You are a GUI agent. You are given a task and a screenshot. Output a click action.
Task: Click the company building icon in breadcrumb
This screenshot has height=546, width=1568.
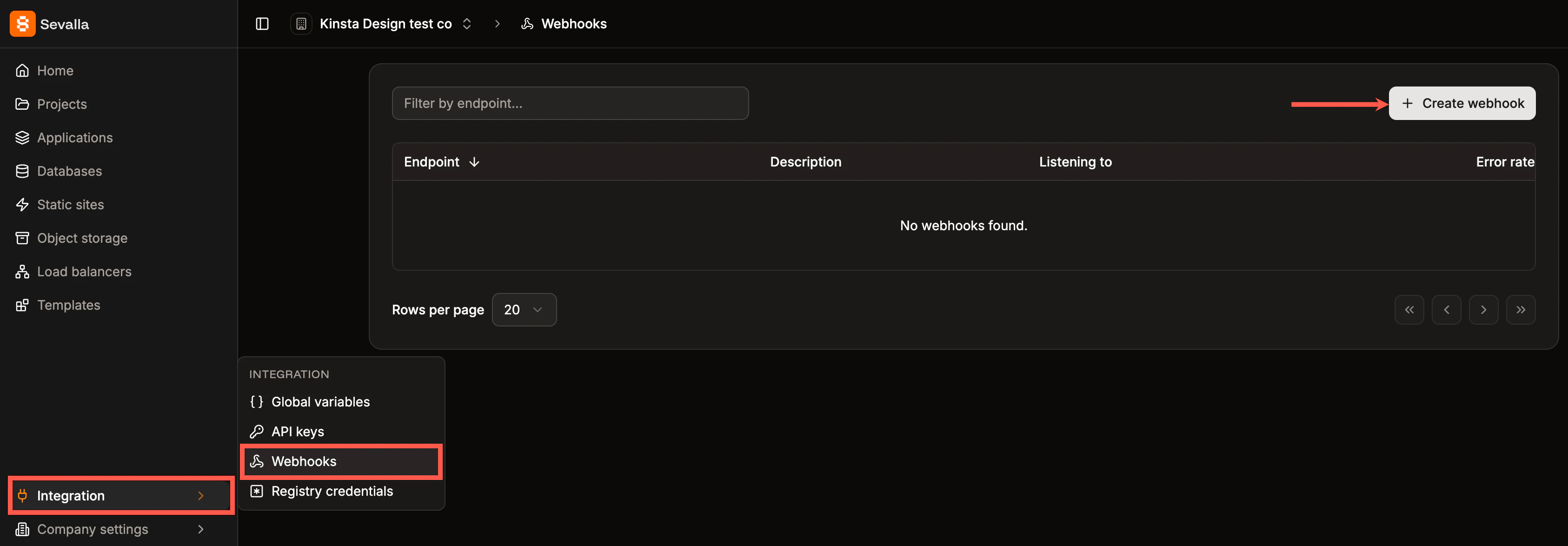point(301,24)
